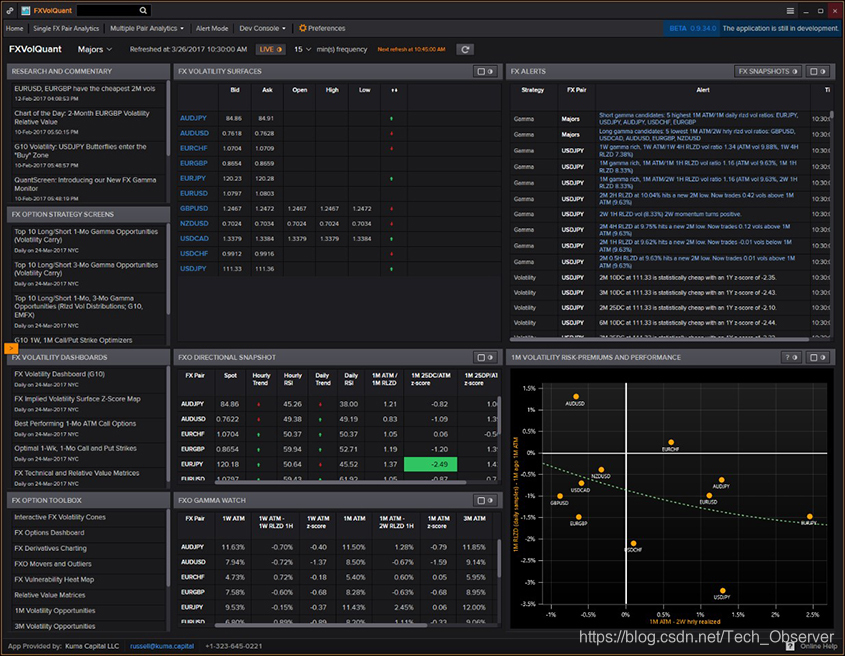Click the FXVolQuant app logo icon in title bar
Screen dimensions: 845x656
pos(25,10)
